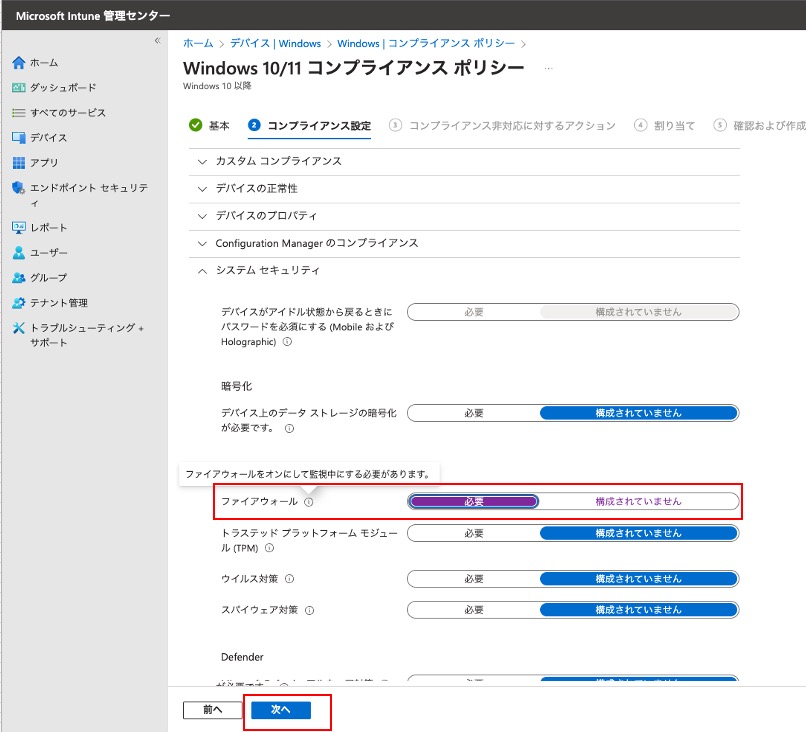Click the green checkmark of 基本 step
This screenshot has height=732, width=806.
coord(195,125)
